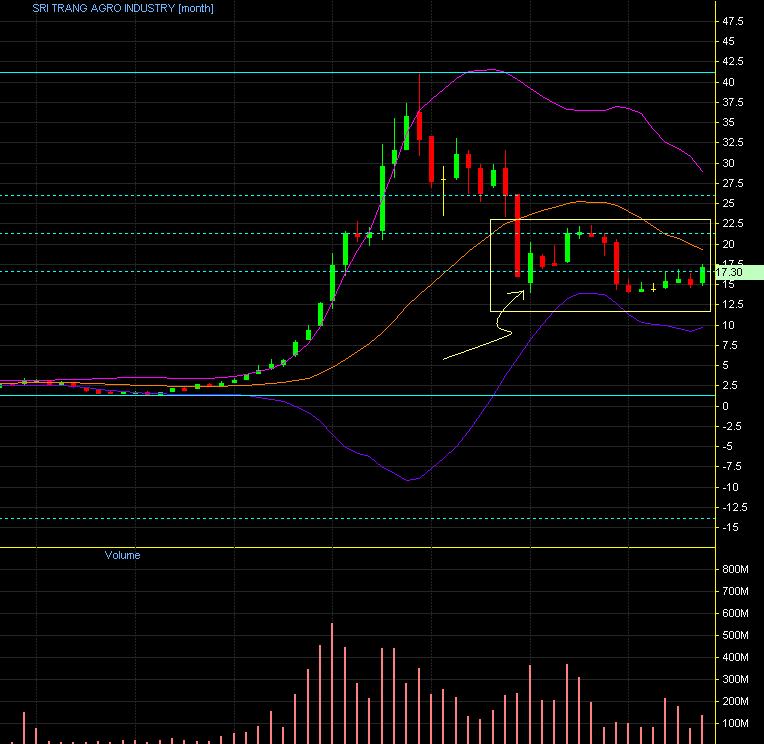Click the 30 price axis label
This screenshot has height=744, width=764.
728,163
